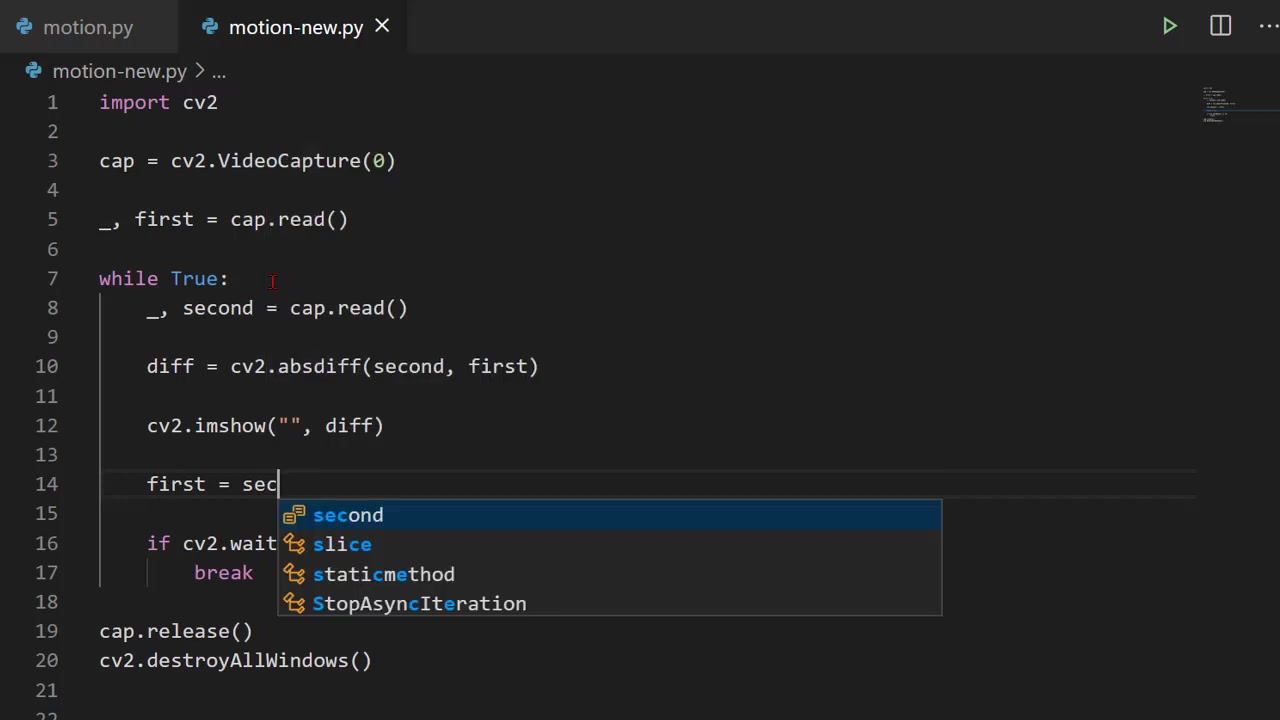The image size is (1280, 720).
Task: Close the motion-new.py tab
Action: click(x=382, y=27)
